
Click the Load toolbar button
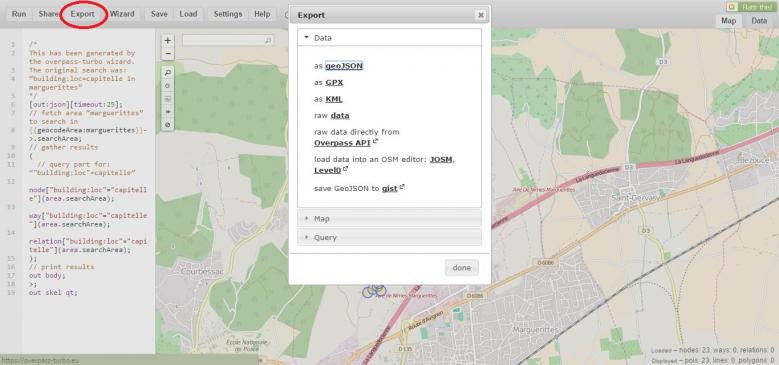tap(188, 14)
